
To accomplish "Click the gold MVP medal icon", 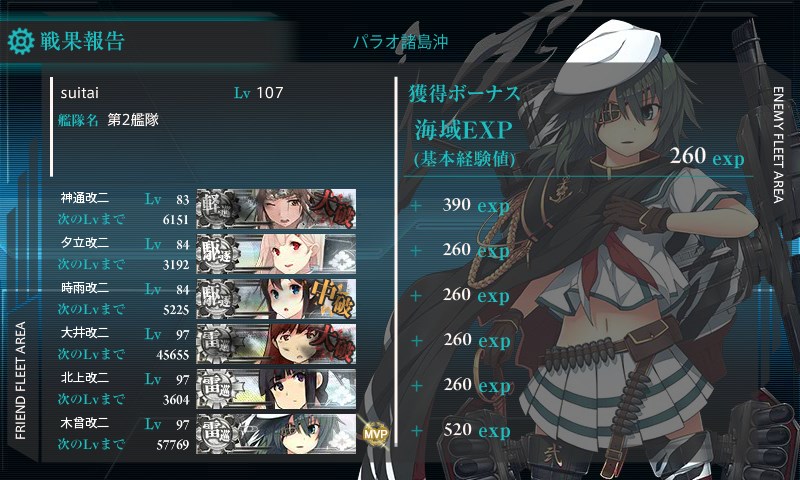I will point(376,434).
